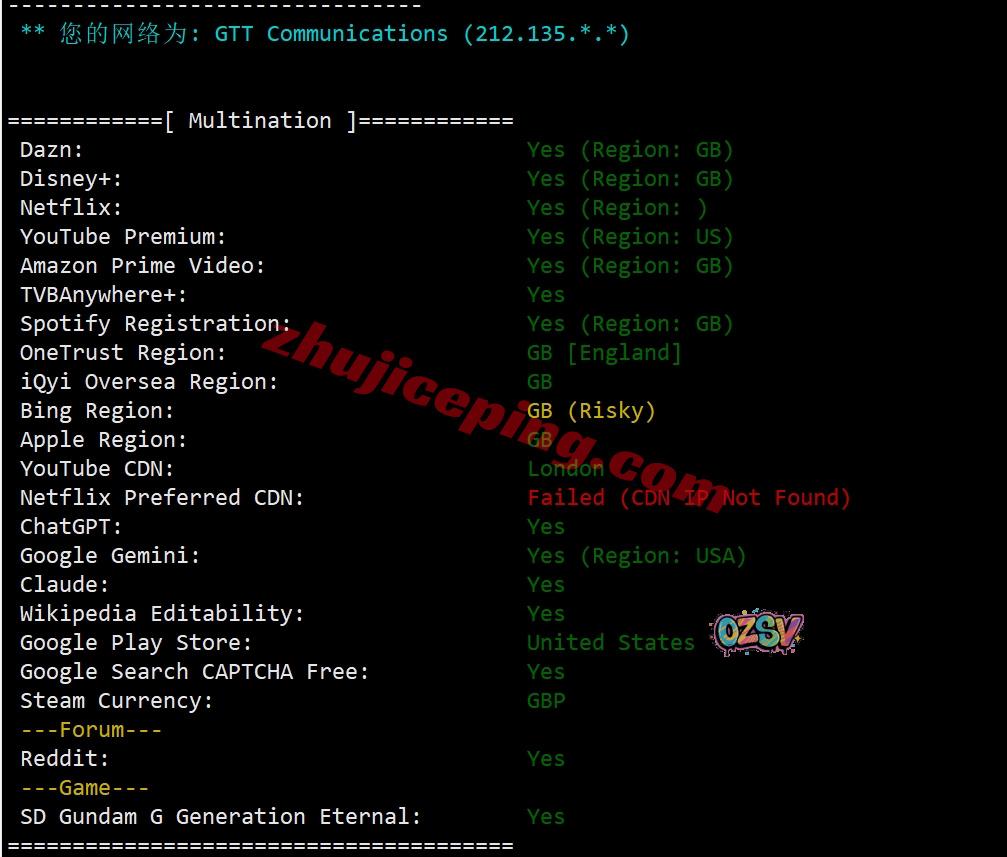
Task: Click the OZSV graffiti logo
Action: (758, 632)
